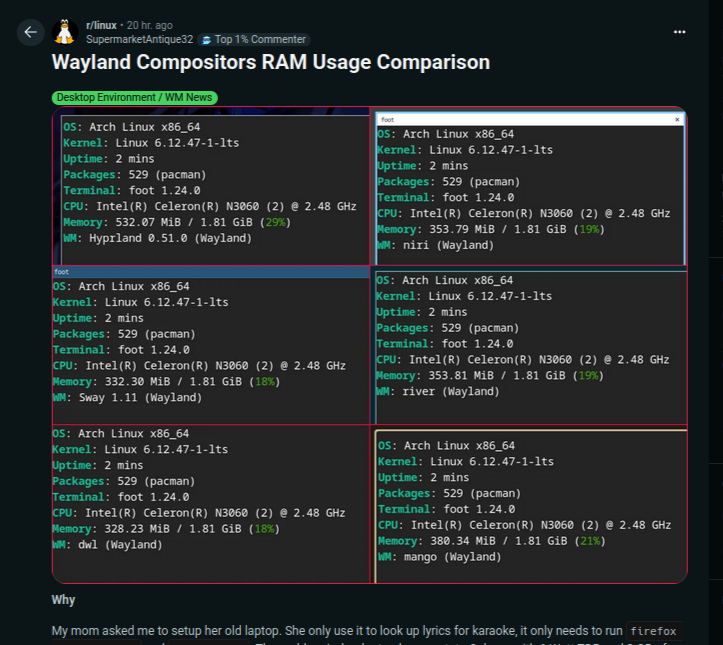The width and height of the screenshot is (723, 645).
Task: Click 'Memory: 353.81 MiB' line in image
Action: coord(490,376)
